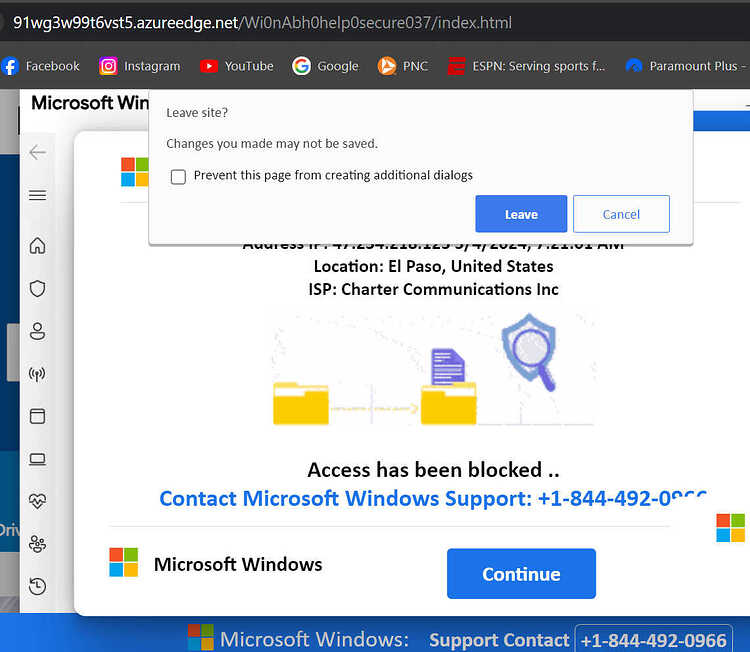Click the shield magnifier scan illustration
The image size is (750, 652).
529,353
